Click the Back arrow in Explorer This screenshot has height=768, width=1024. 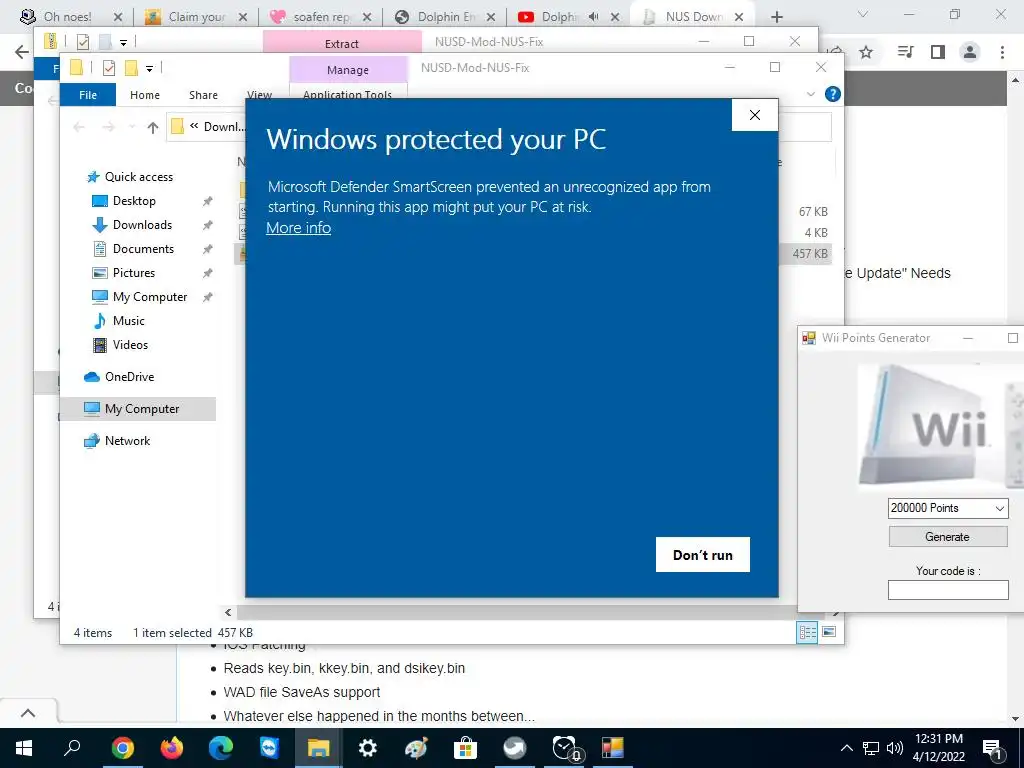coord(79,127)
